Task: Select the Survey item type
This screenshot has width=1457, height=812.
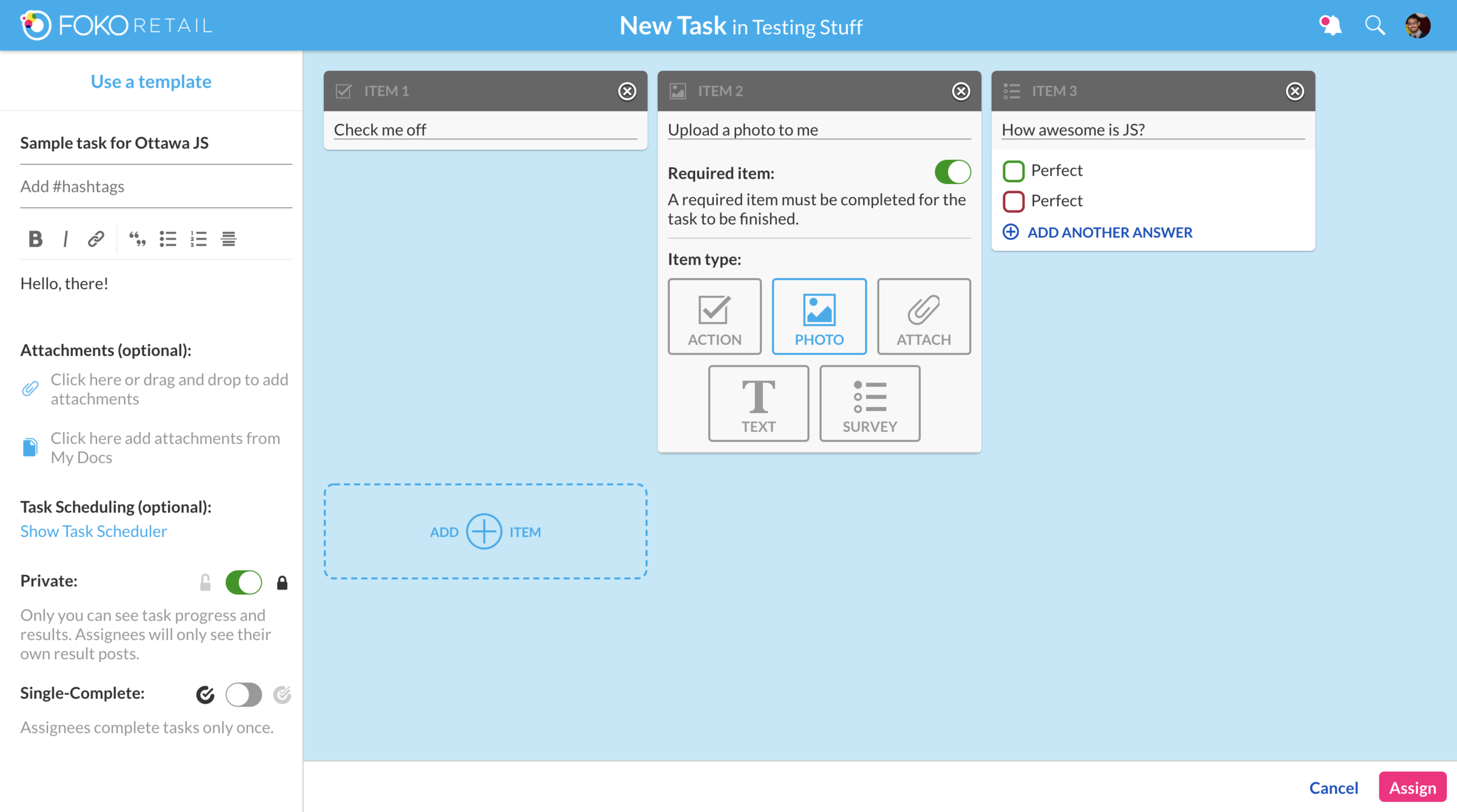Action: [870, 404]
